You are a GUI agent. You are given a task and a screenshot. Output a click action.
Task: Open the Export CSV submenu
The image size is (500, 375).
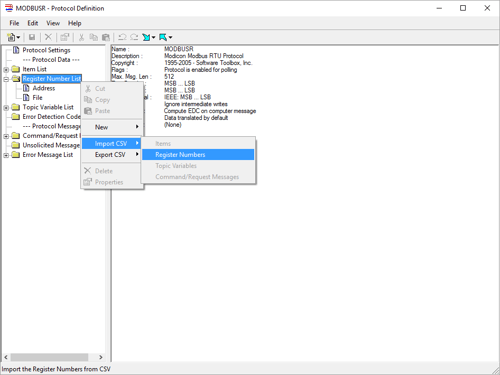click(112, 155)
